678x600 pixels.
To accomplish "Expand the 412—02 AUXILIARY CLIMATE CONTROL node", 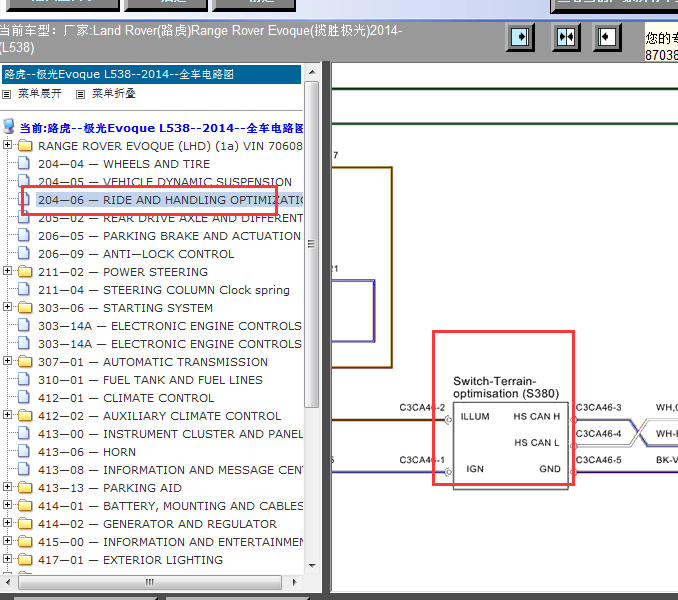I will (7, 415).
